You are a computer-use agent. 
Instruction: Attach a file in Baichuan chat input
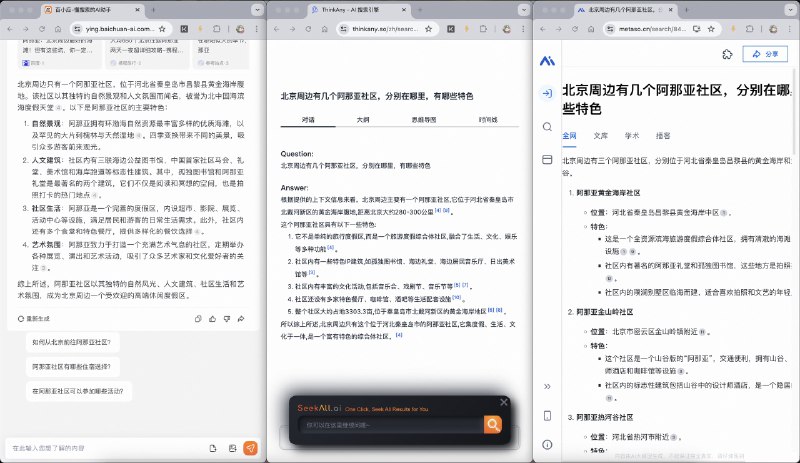(x=213, y=448)
